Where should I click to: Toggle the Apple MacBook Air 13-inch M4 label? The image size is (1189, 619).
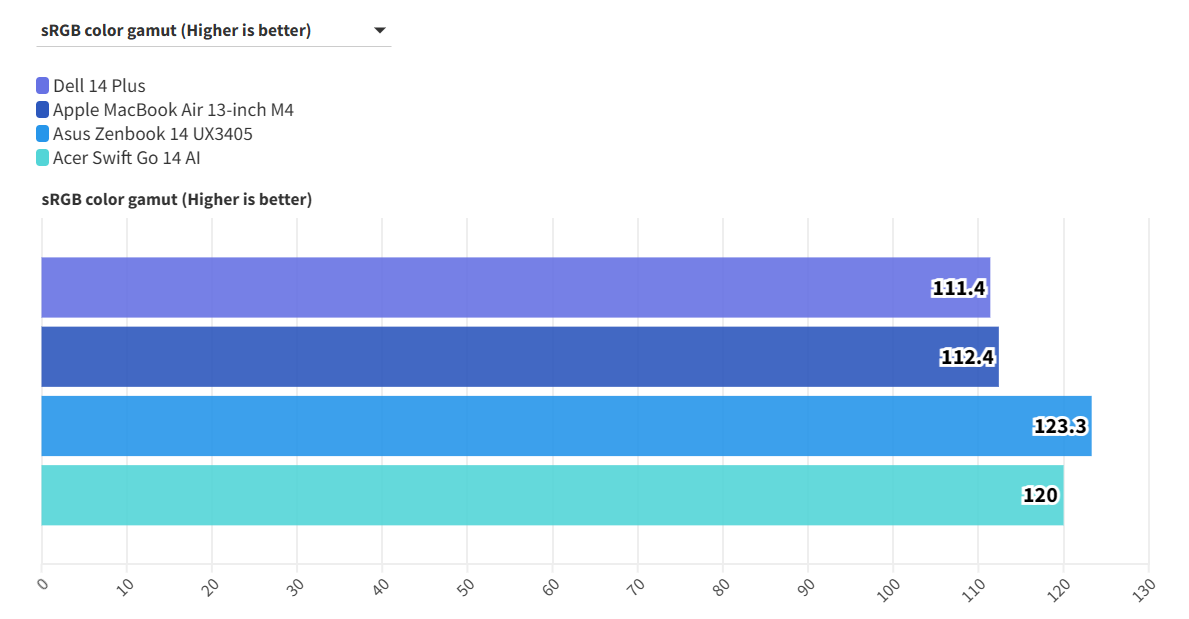click(173, 110)
